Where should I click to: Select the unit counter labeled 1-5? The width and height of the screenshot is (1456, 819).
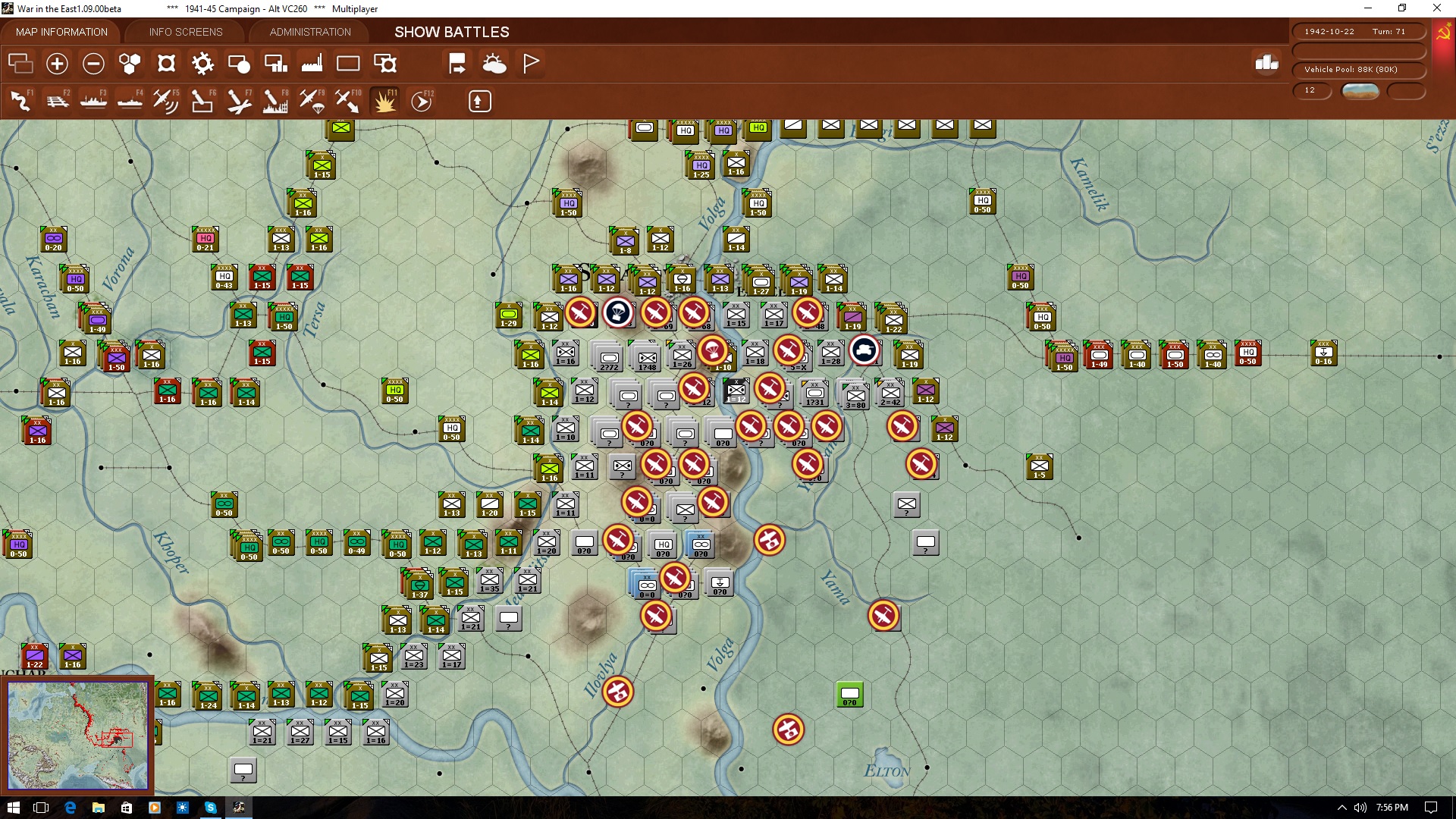pos(1040,467)
